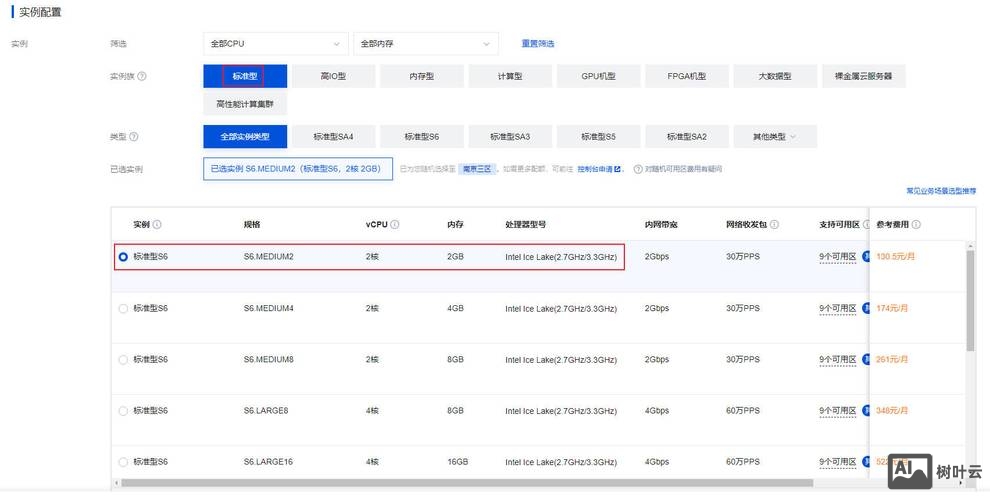Open the 全部内存 filter dropdown

pos(425,44)
